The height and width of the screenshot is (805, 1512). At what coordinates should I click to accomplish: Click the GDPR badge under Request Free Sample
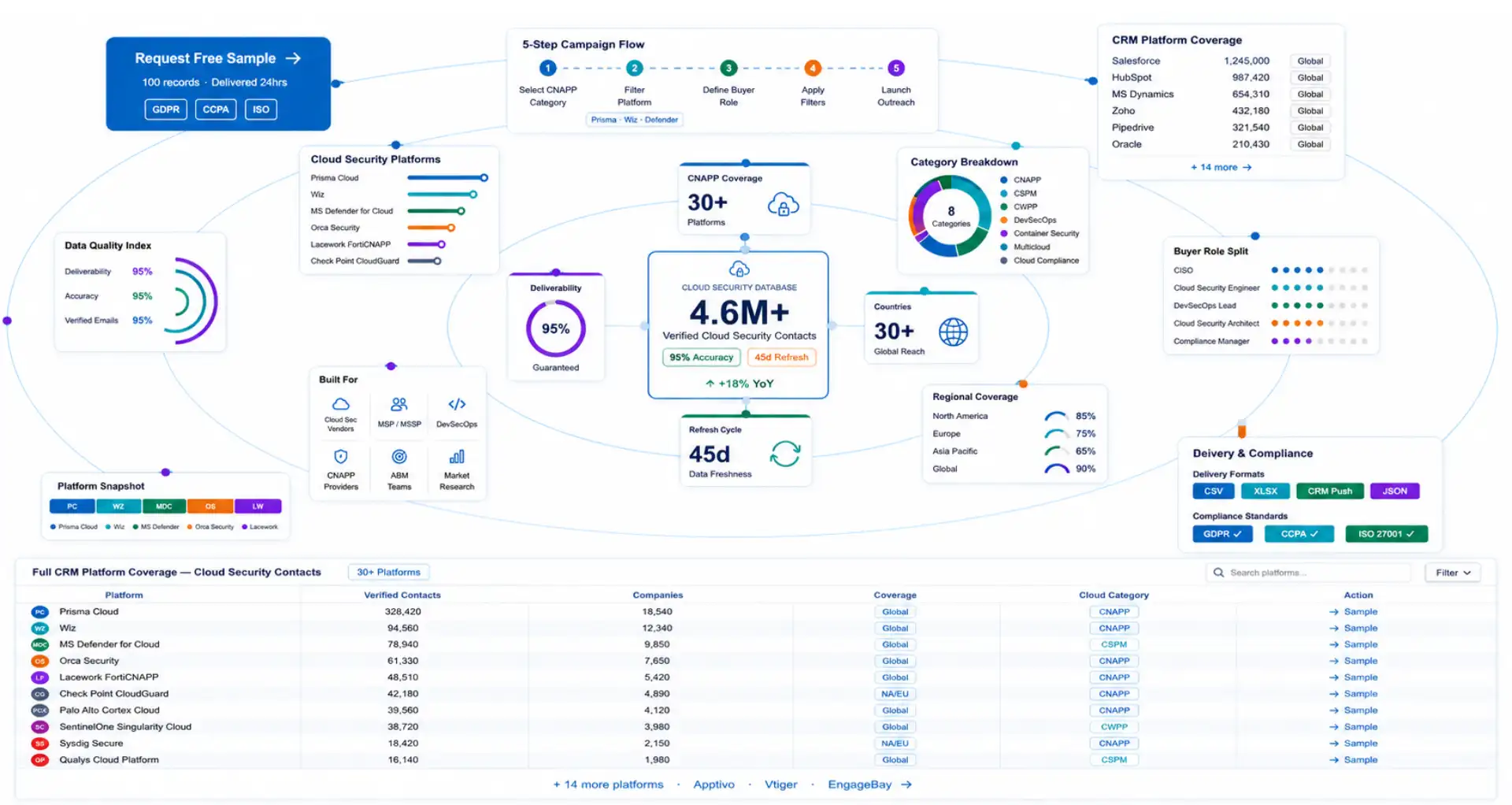(x=165, y=109)
